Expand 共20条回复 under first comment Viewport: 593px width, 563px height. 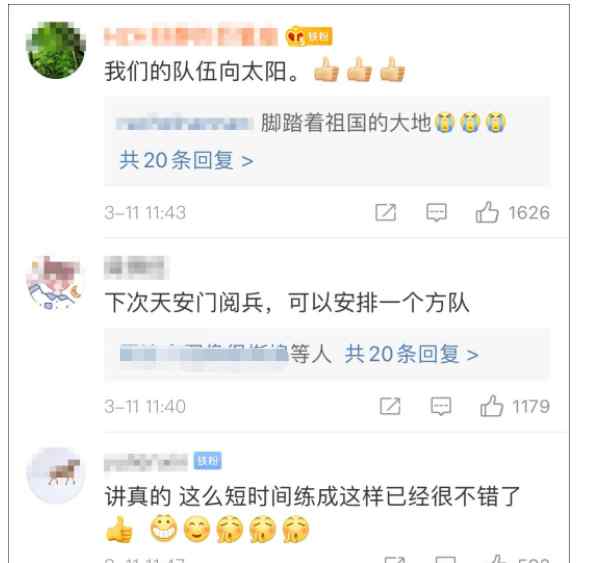(x=186, y=160)
